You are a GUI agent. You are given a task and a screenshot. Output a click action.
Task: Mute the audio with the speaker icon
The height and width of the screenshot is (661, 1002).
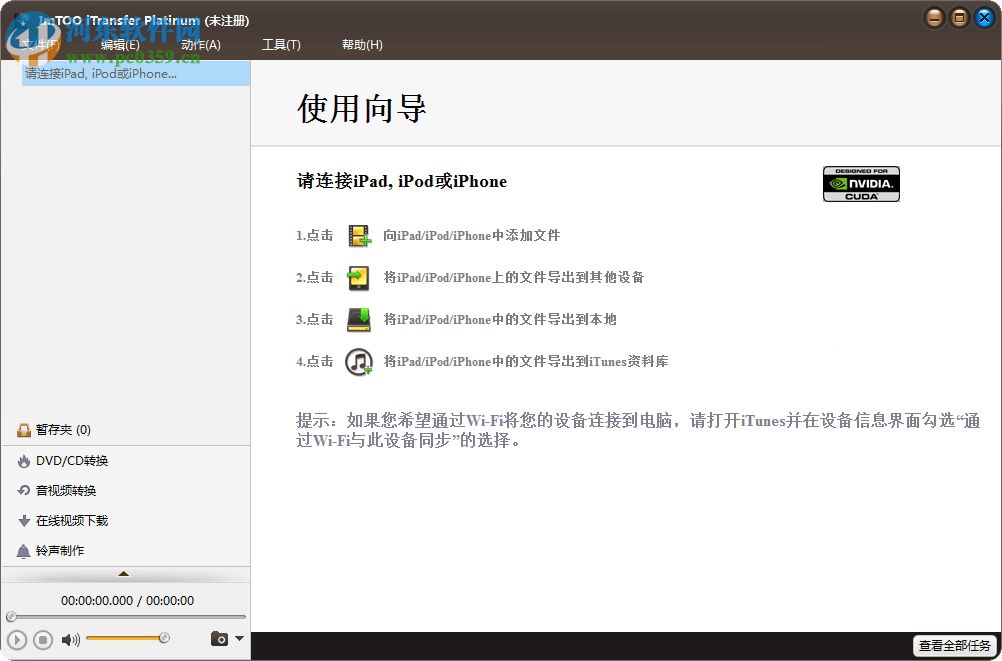(69, 638)
